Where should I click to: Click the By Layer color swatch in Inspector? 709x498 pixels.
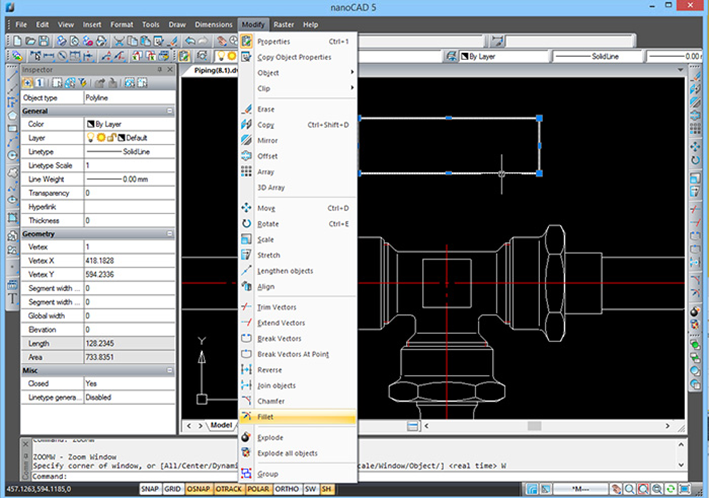coord(88,124)
